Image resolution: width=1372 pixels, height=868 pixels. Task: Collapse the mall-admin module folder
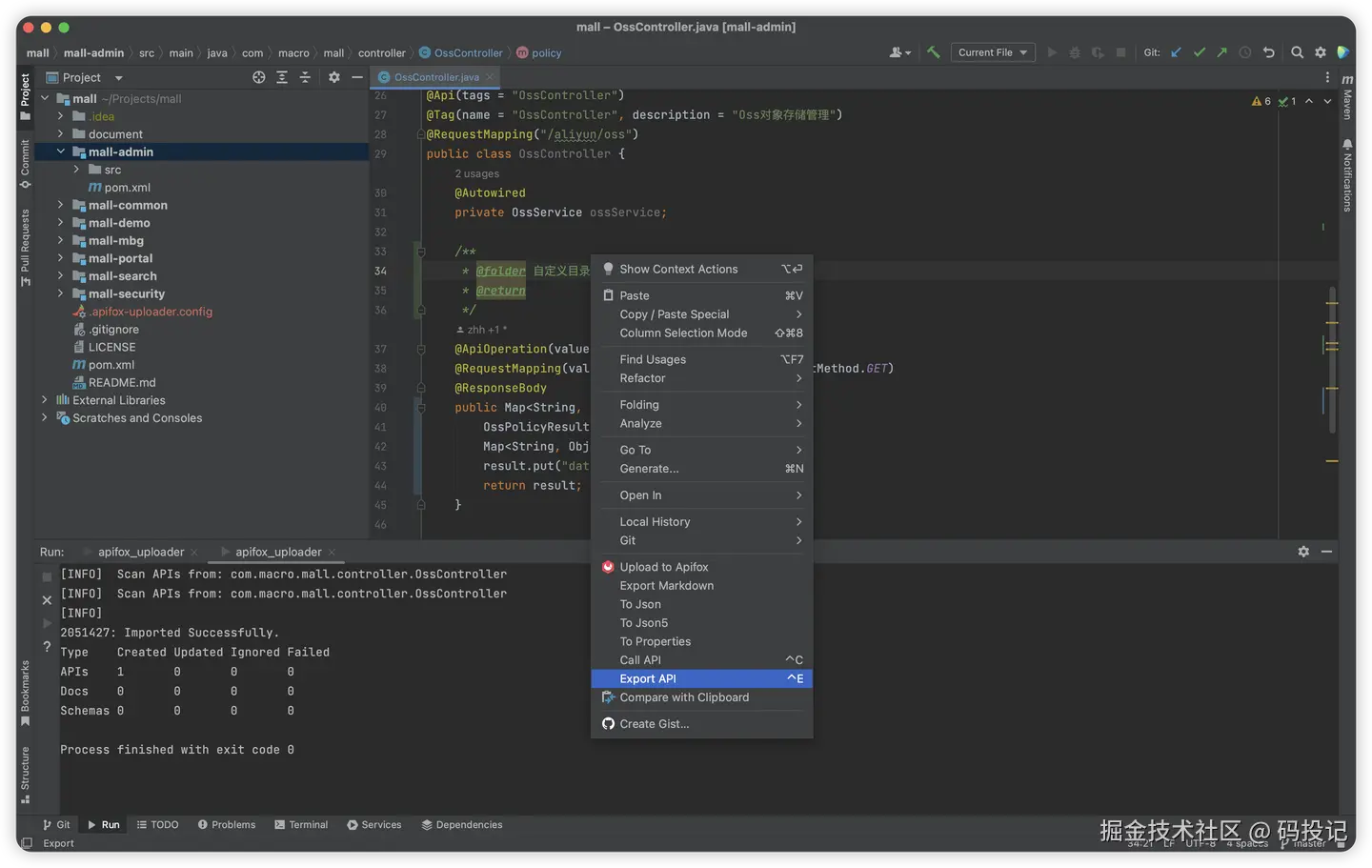click(60, 151)
